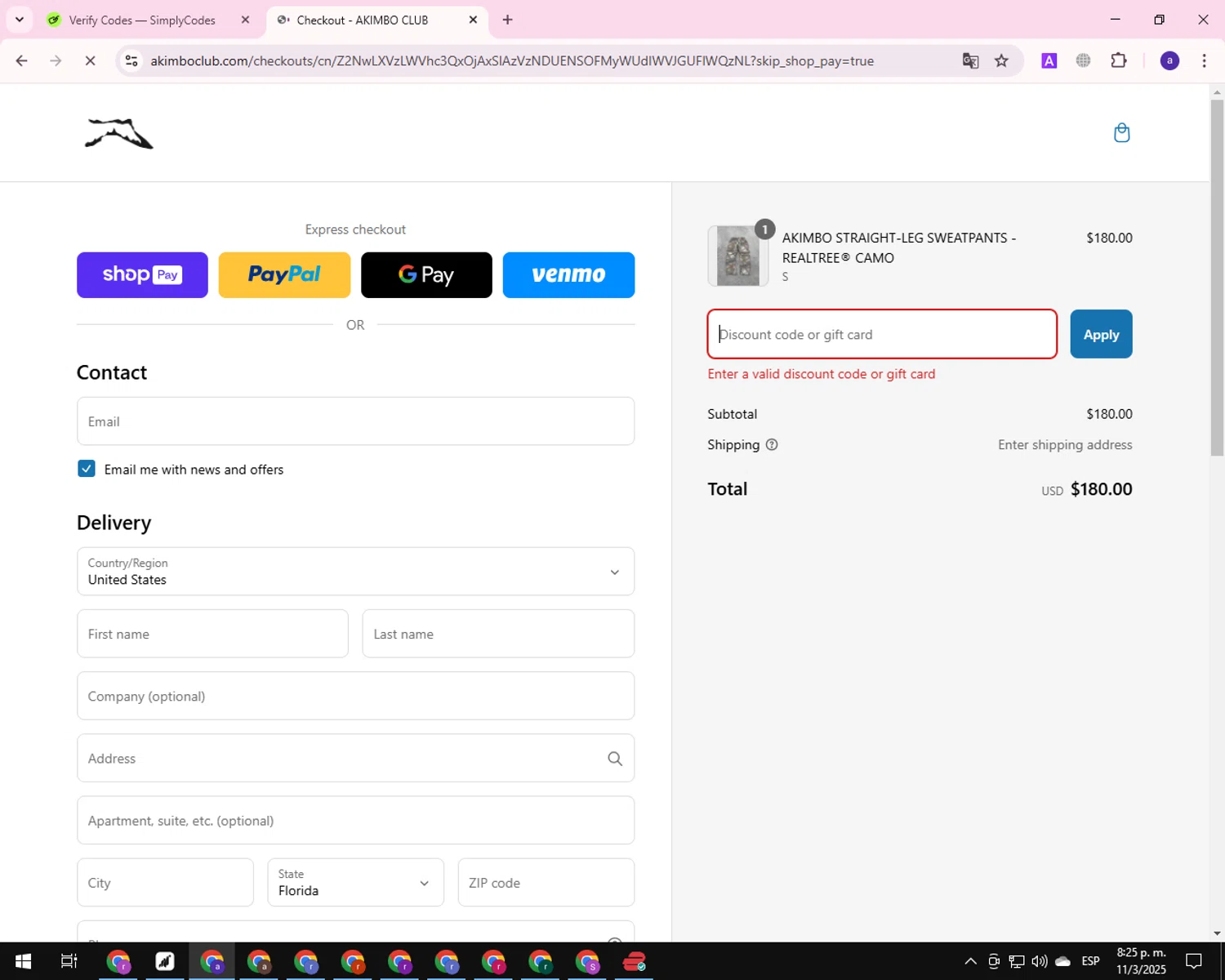Viewport: 1225px width, 980px height.
Task: Open the notification center icon
Action: [1194, 961]
